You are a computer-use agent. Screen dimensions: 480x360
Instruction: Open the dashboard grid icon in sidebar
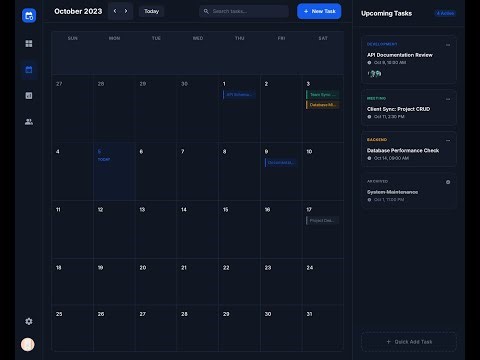29,44
